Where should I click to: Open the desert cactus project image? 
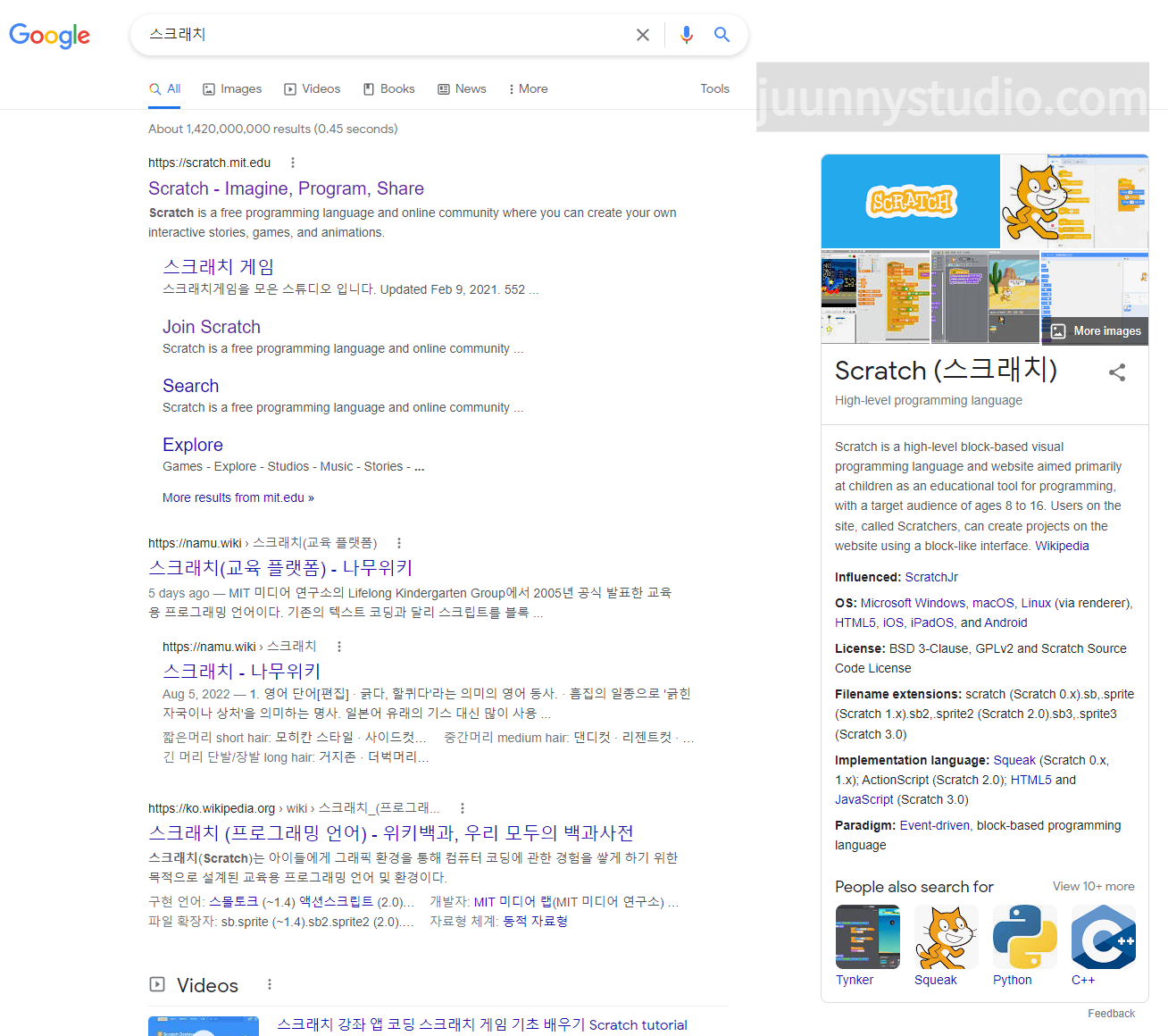click(x=985, y=297)
